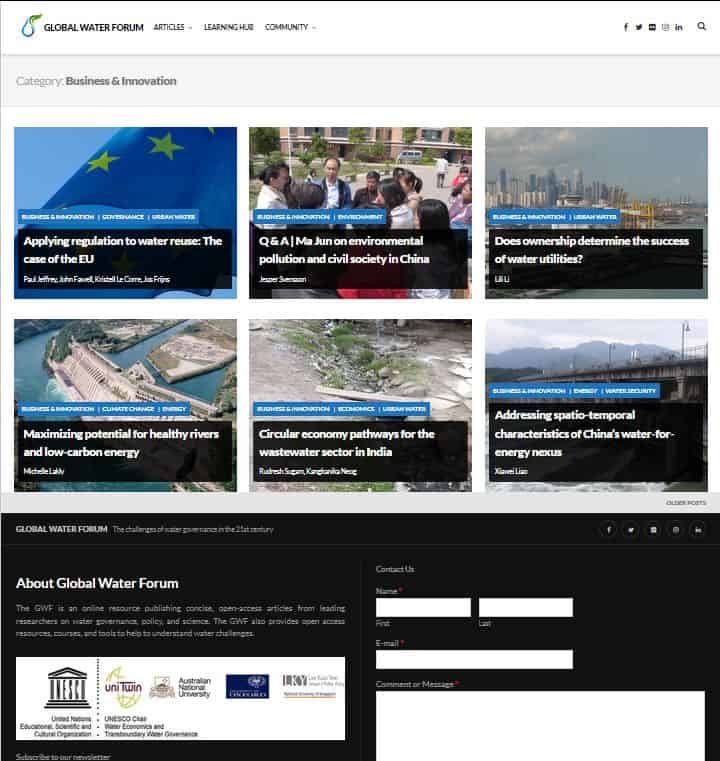Click the Older Posts link
Image resolution: width=720 pixels, height=761 pixels.
click(685, 503)
